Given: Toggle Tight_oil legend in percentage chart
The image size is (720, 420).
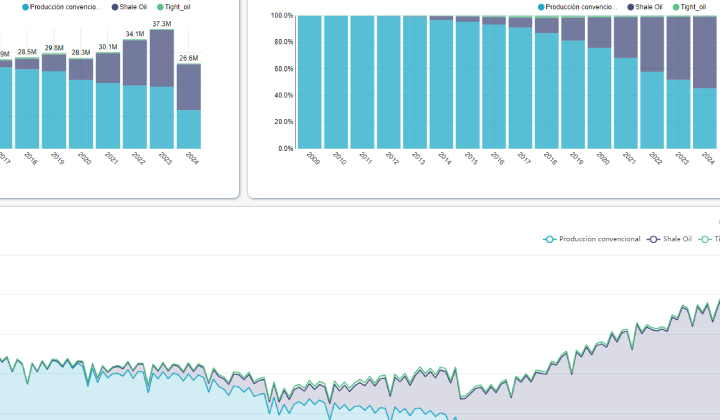Looking at the screenshot, I should 689,7.
